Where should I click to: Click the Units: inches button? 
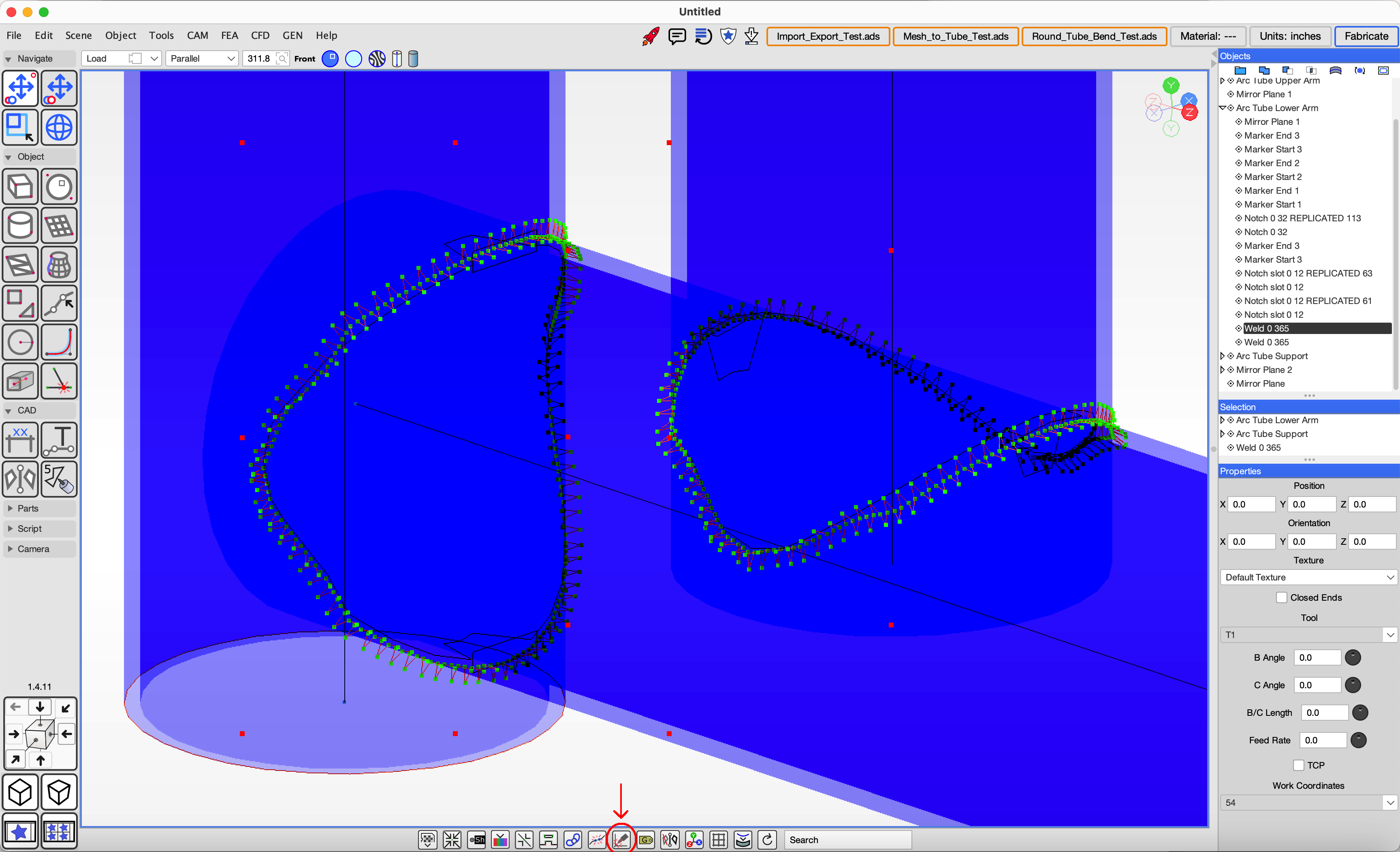1290,36
